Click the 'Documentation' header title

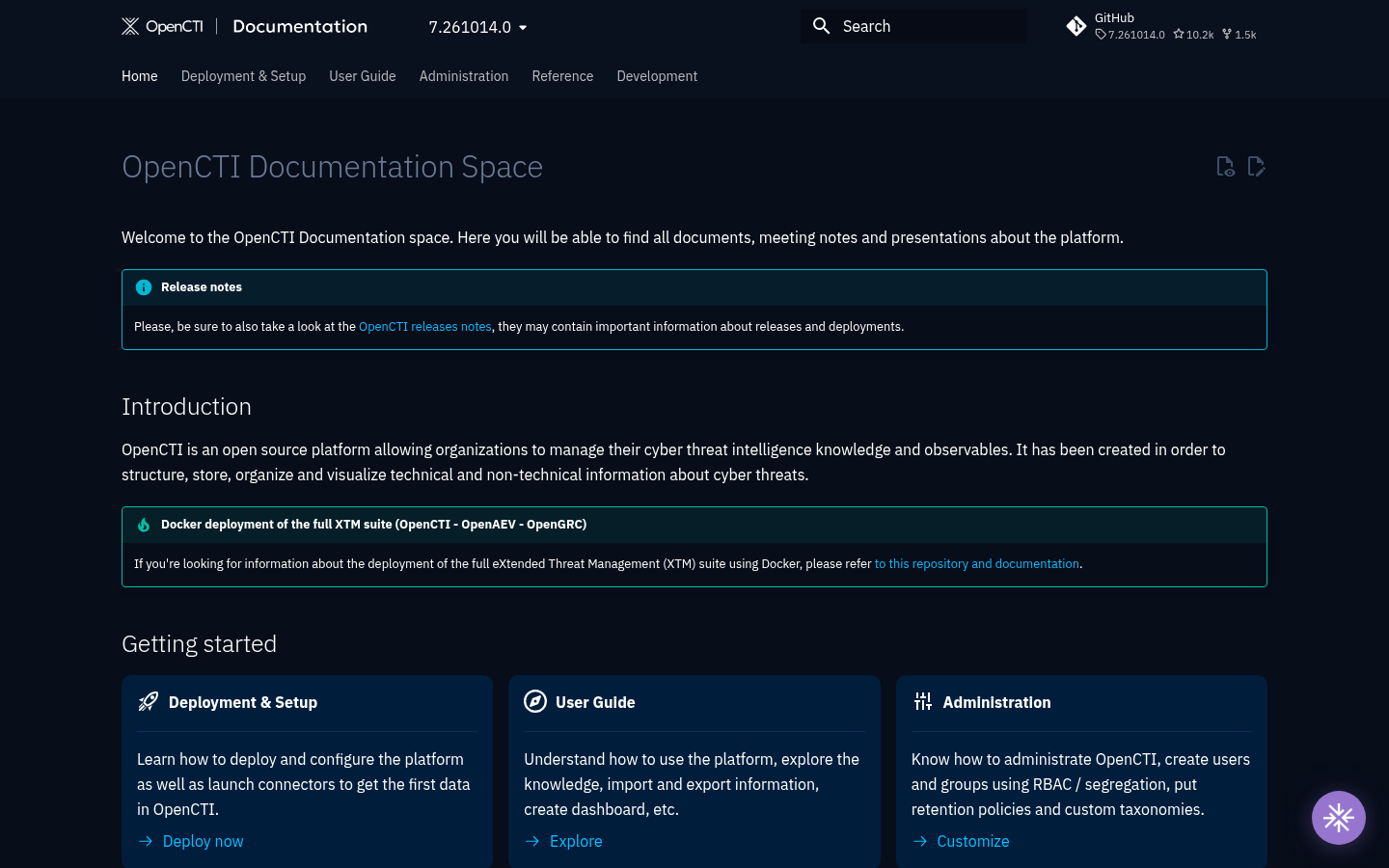300,26
